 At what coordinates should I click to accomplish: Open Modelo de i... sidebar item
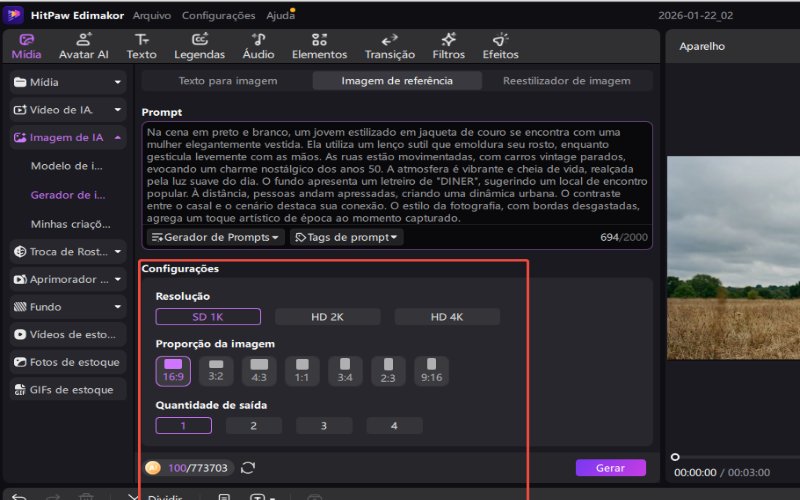tap(67, 166)
